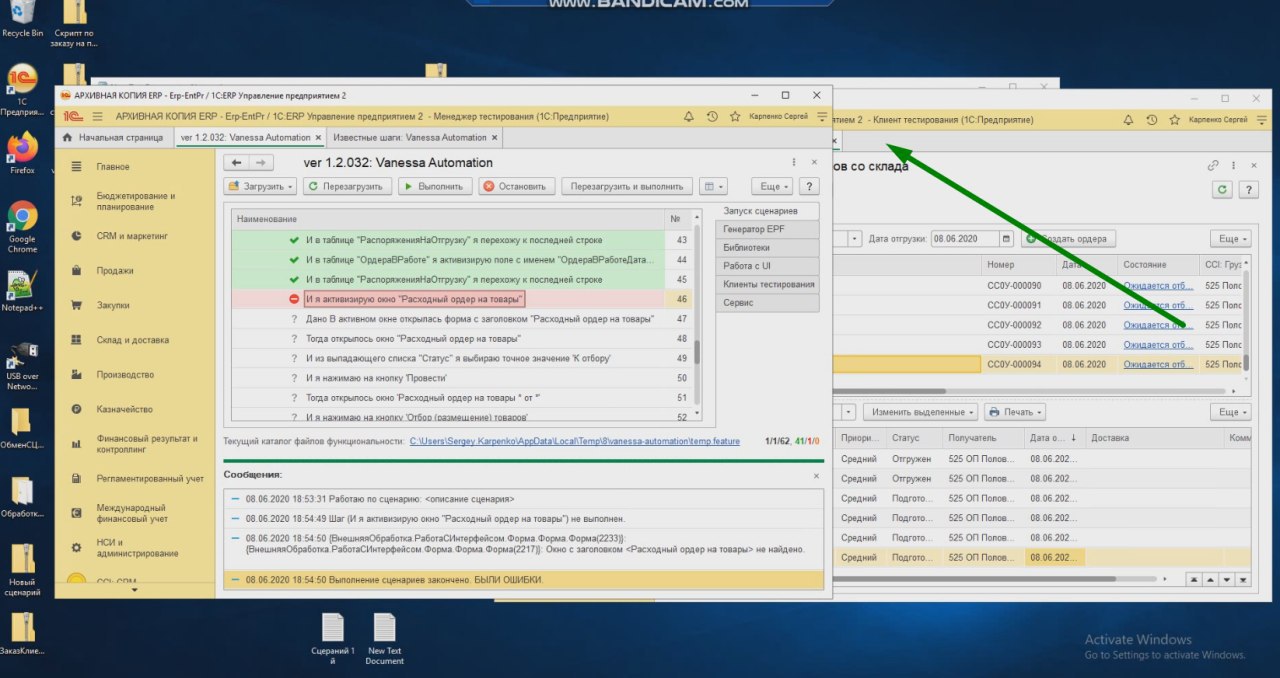Open the Загрузить dropdown button
This screenshot has height=678, width=1280.
pyautogui.click(x=260, y=186)
